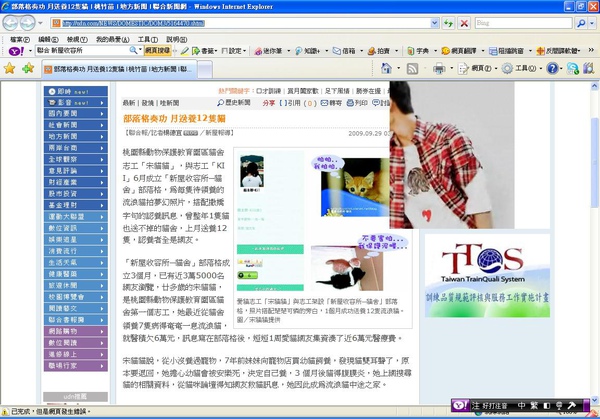Screen dimensions: 600x419
Task: Select the 部落格奏功 article browser tab
Action: tap(119, 69)
